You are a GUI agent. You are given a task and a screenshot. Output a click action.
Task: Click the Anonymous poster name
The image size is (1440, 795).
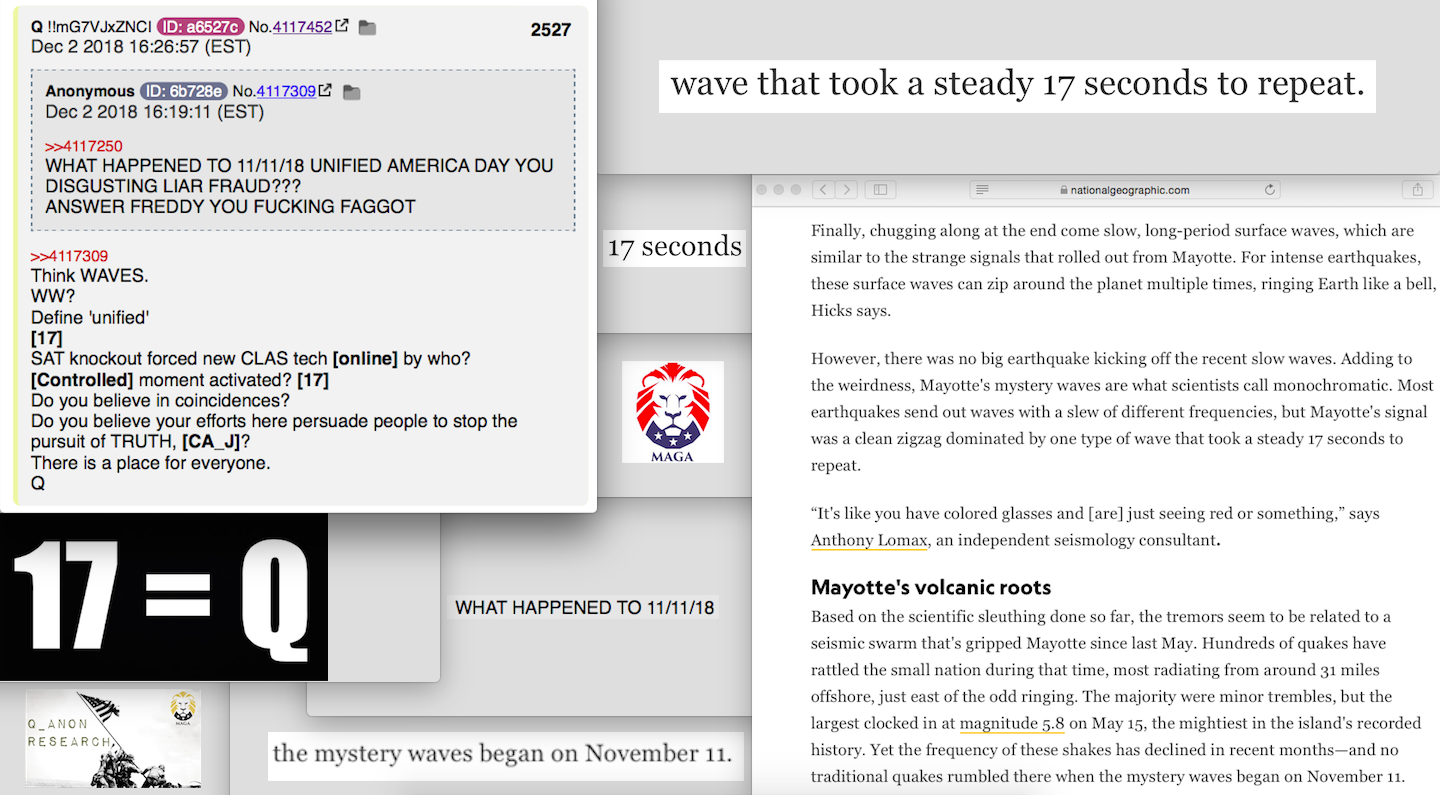tap(90, 91)
